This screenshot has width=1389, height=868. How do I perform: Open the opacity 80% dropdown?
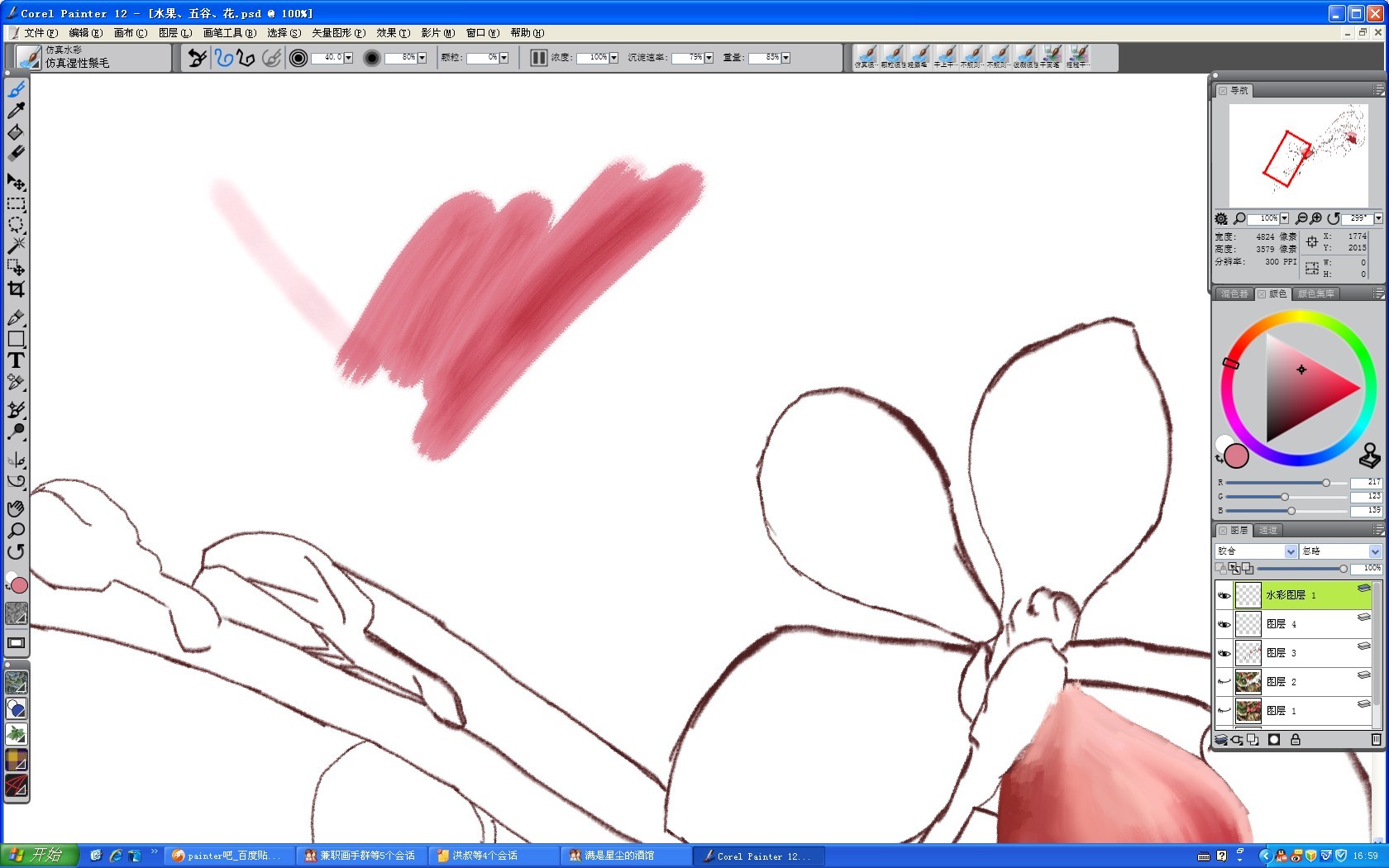click(422, 58)
